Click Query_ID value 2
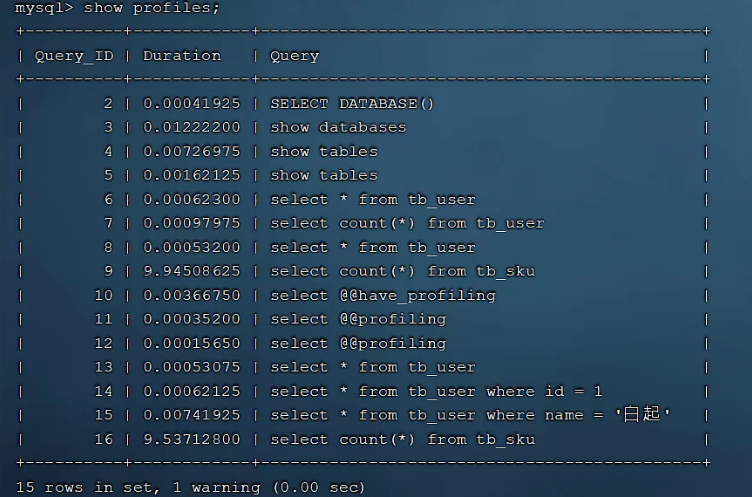 (x=108, y=104)
